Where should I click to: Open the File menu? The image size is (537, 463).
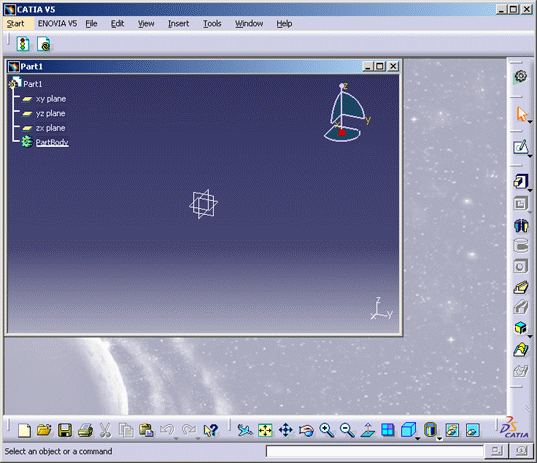click(91, 24)
